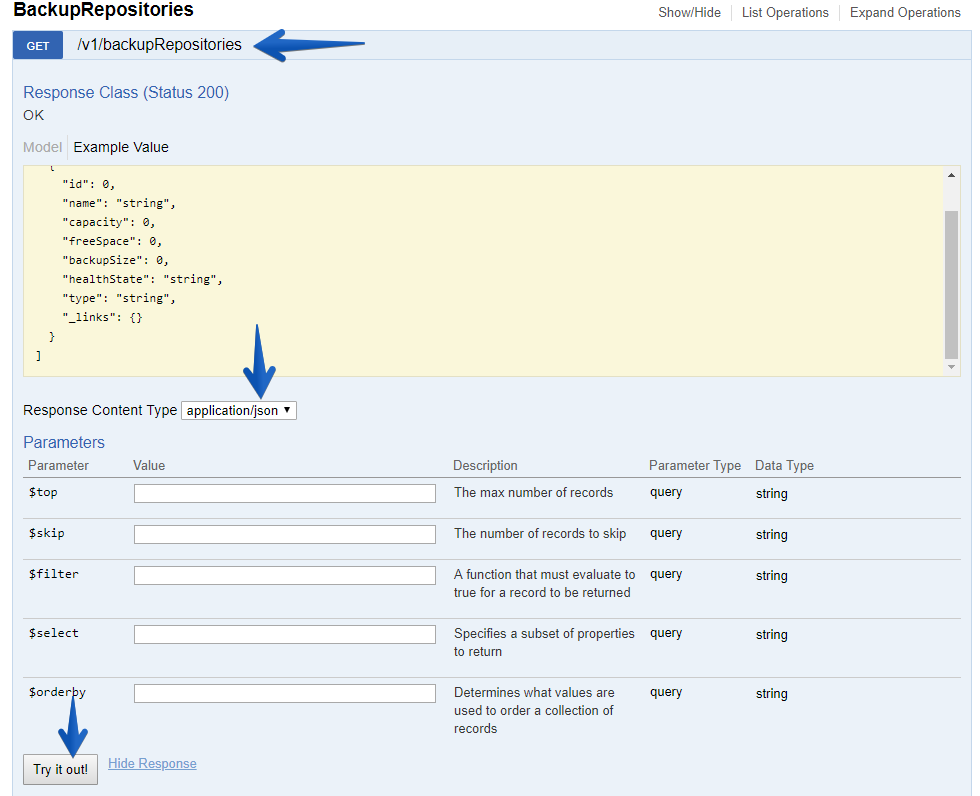
Task: Open the /v1/backupRepositories endpoint path
Action: tap(159, 45)
